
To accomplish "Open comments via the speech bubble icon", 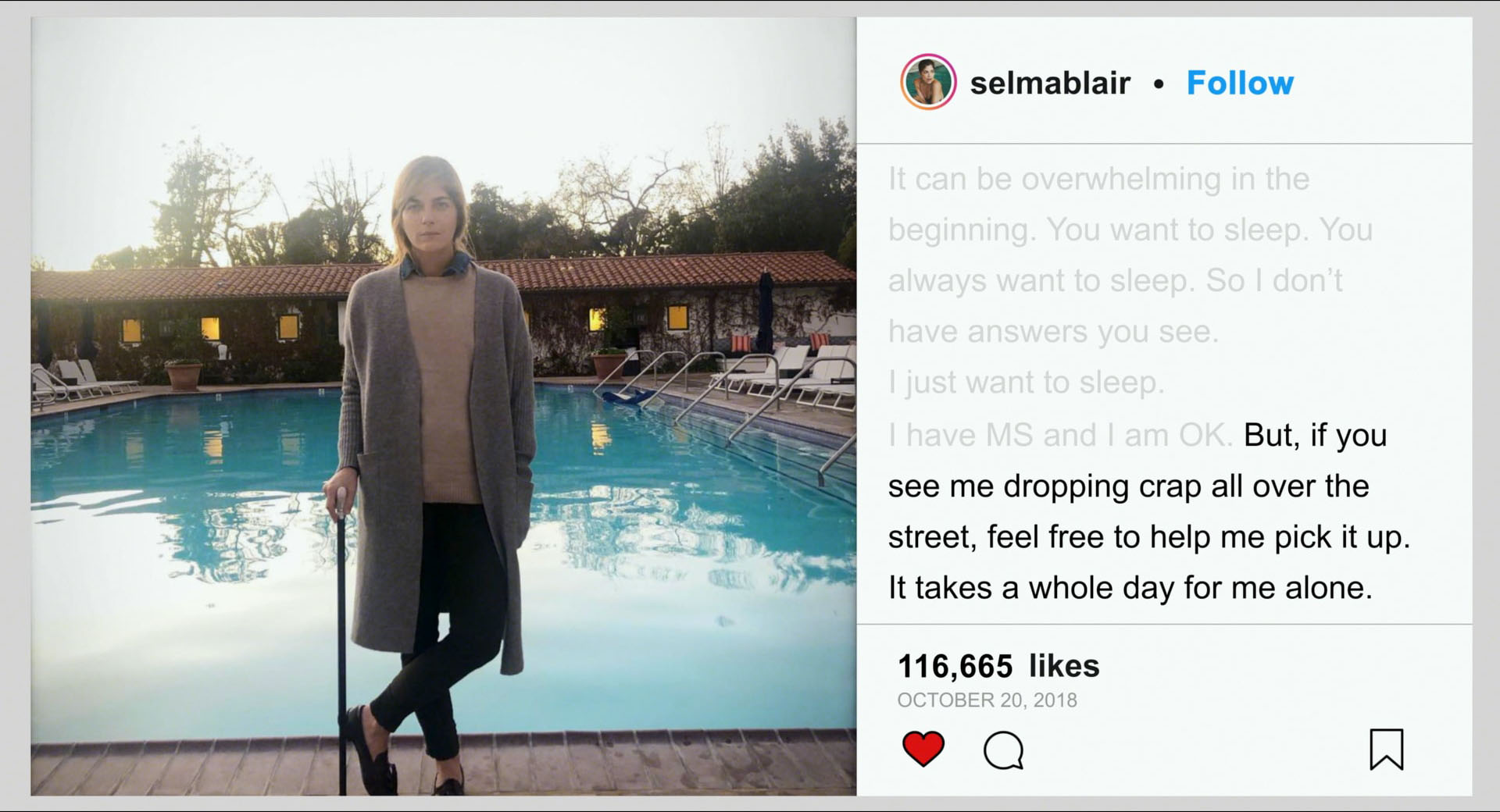I will [x=1003, y=750].
